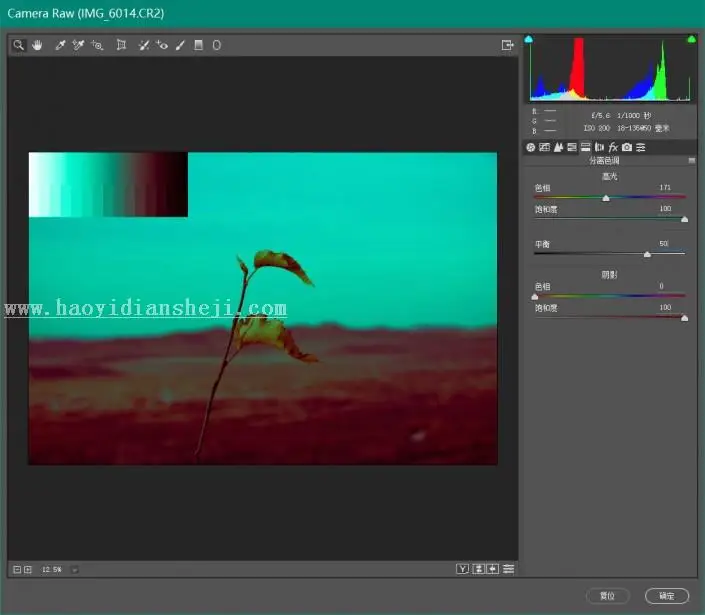Swap before and after settings icon
The image size is (705, 615).
pyautogui.click(x=478, y=569)
